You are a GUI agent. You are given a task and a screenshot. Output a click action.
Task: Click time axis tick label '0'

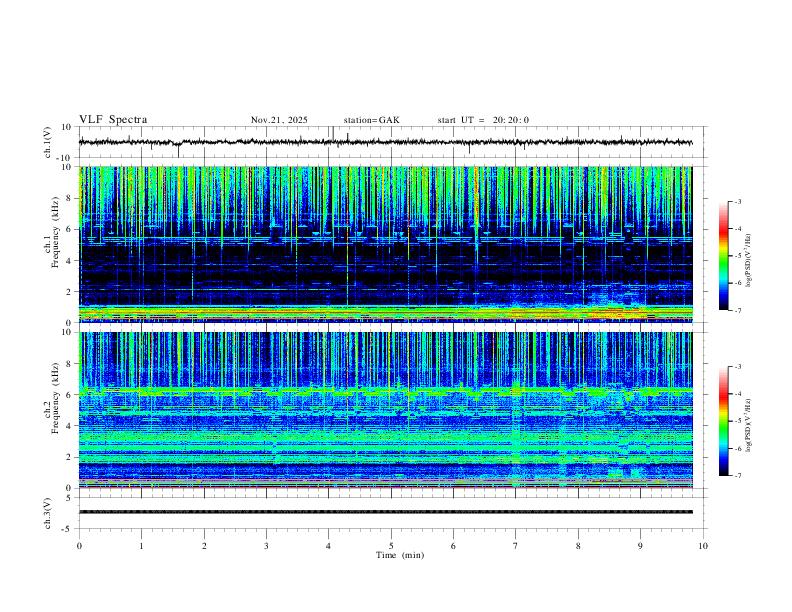coord(79,546)
